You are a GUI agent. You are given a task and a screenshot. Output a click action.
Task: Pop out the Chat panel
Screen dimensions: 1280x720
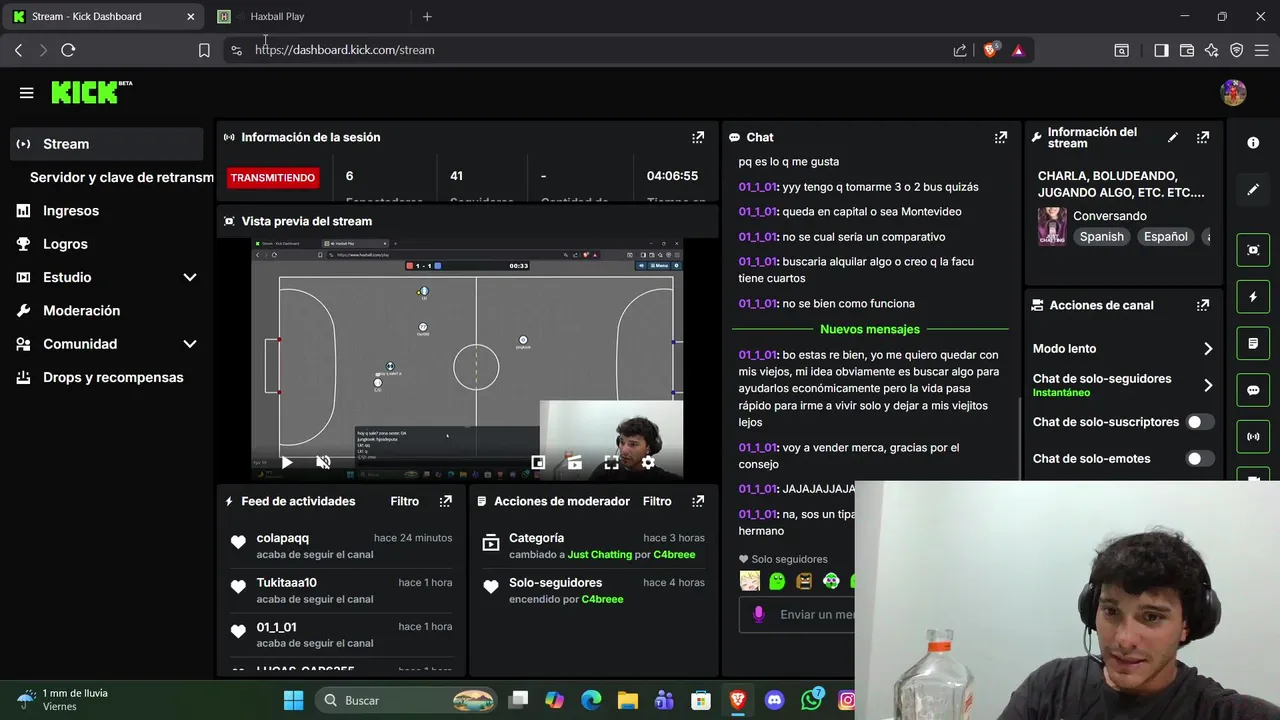pos(1000,137)
